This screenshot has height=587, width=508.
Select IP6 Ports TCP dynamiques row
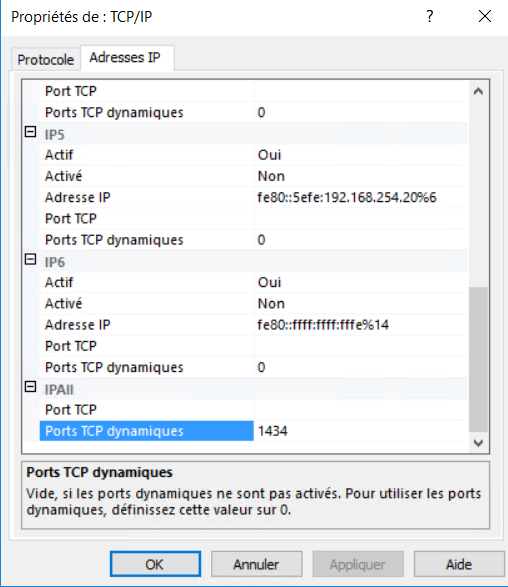253,367
